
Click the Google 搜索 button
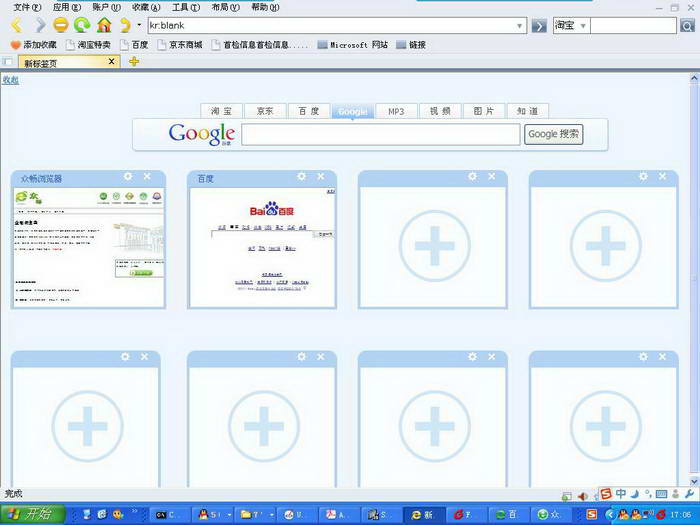554,134
